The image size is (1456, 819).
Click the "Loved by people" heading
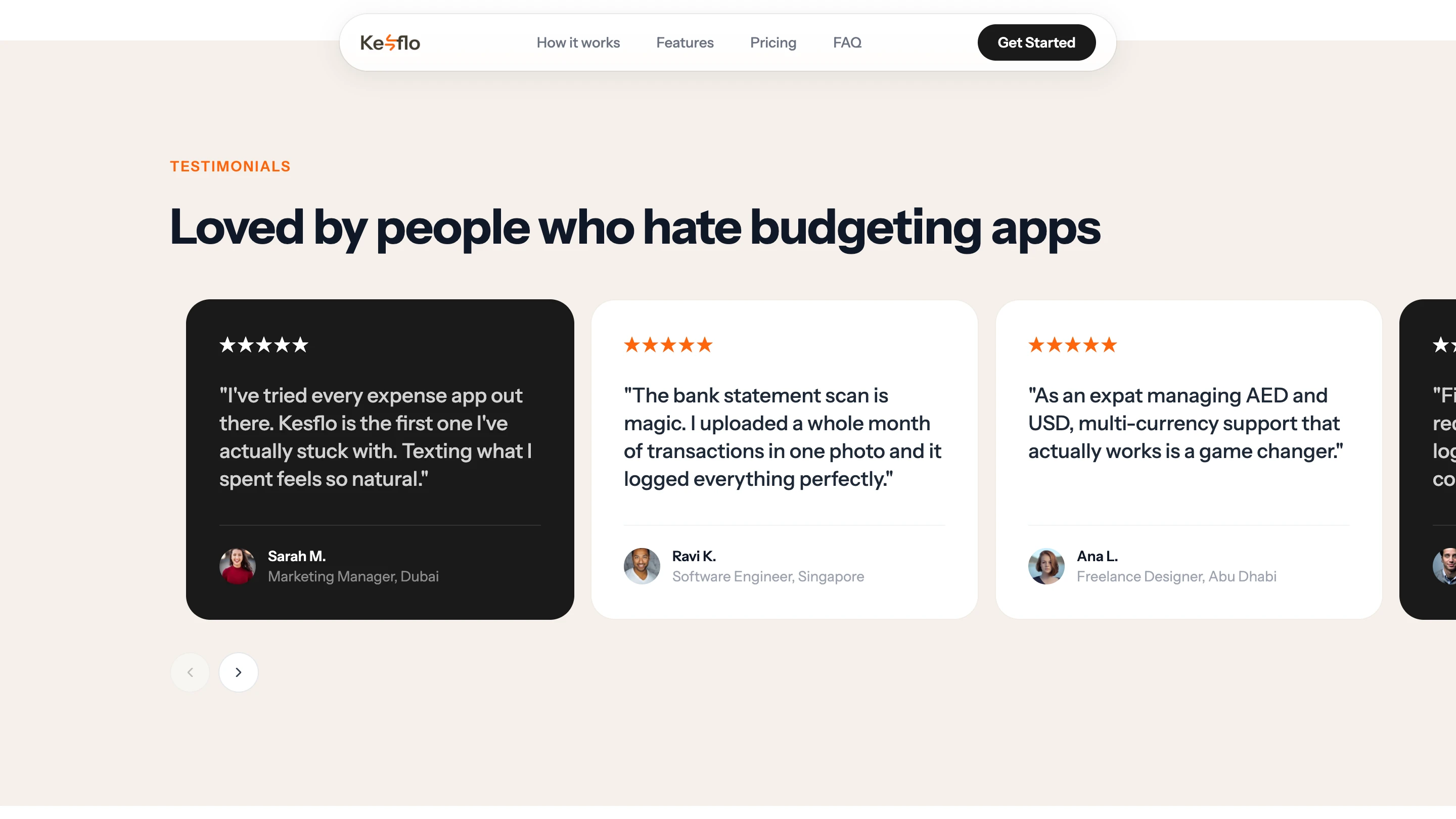tap(635, 228)
